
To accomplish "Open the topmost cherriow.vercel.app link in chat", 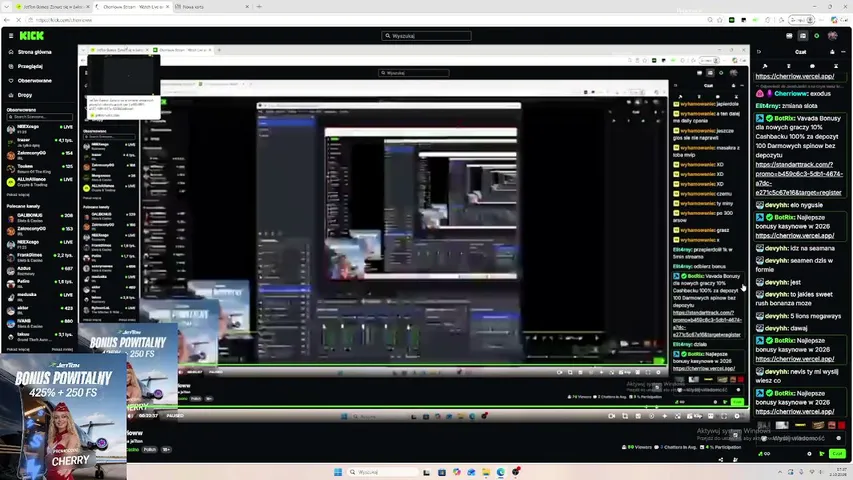I will point(795,76).
